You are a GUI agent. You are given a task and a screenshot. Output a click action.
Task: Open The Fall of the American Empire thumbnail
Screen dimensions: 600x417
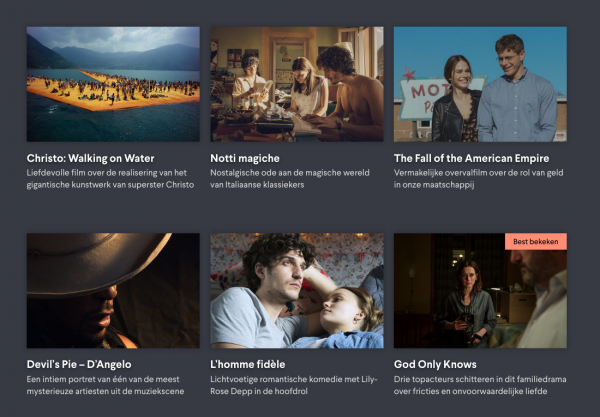480,84
